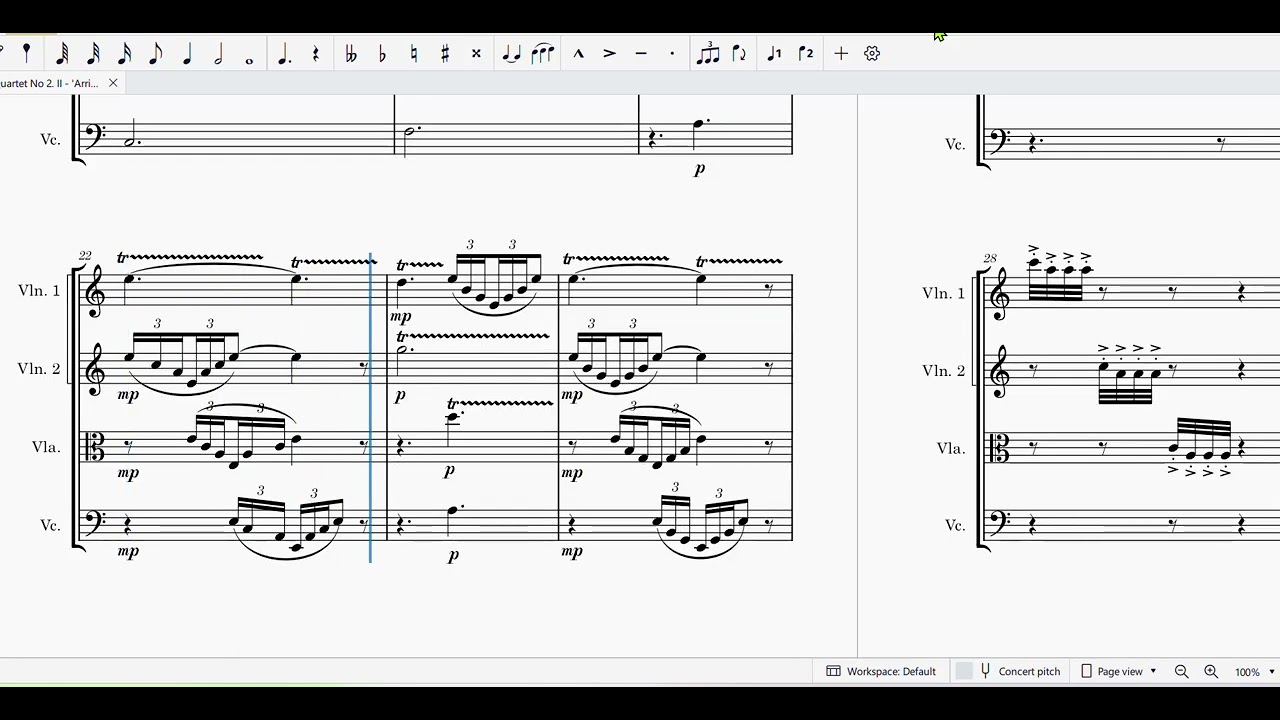Apply the natural accidental
This screenshot has height=720, width=1280.
coord(413,54)
